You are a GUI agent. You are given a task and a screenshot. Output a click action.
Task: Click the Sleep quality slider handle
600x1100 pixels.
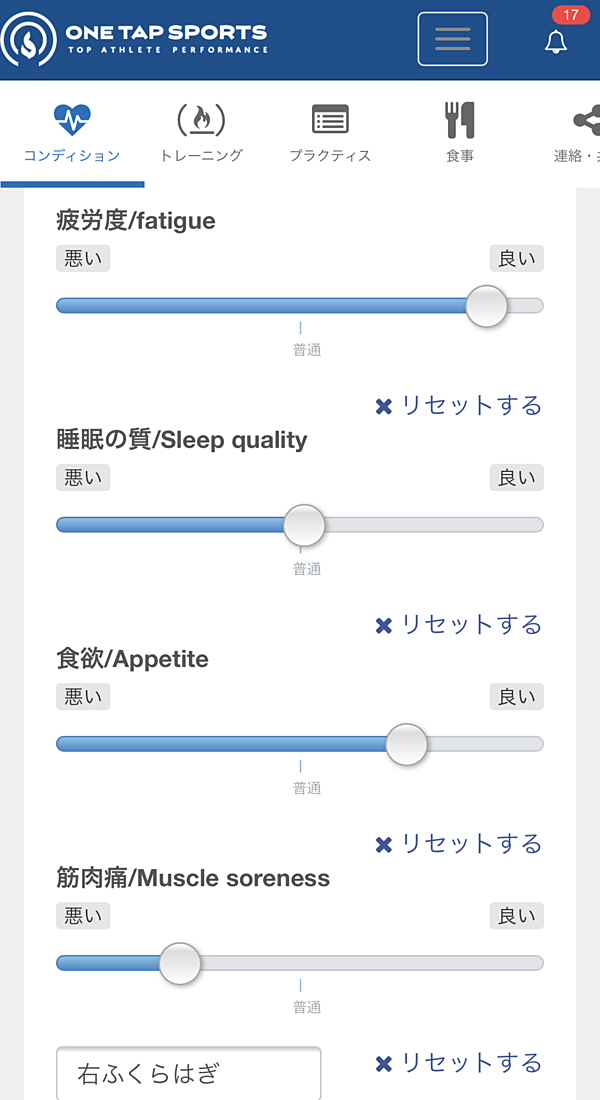(304, 525)
